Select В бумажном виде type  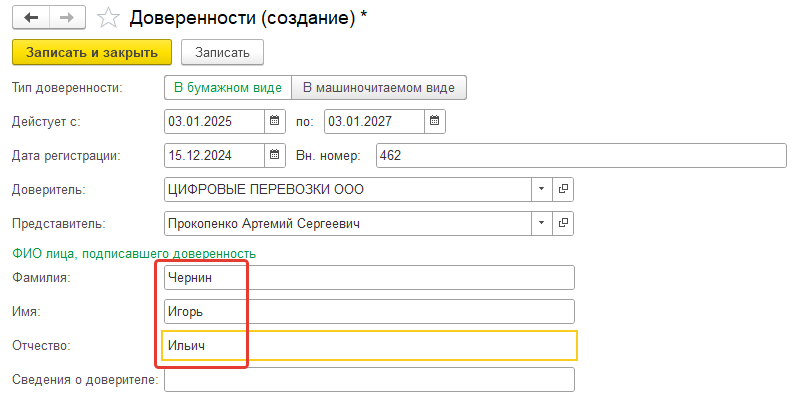(228, 88)
